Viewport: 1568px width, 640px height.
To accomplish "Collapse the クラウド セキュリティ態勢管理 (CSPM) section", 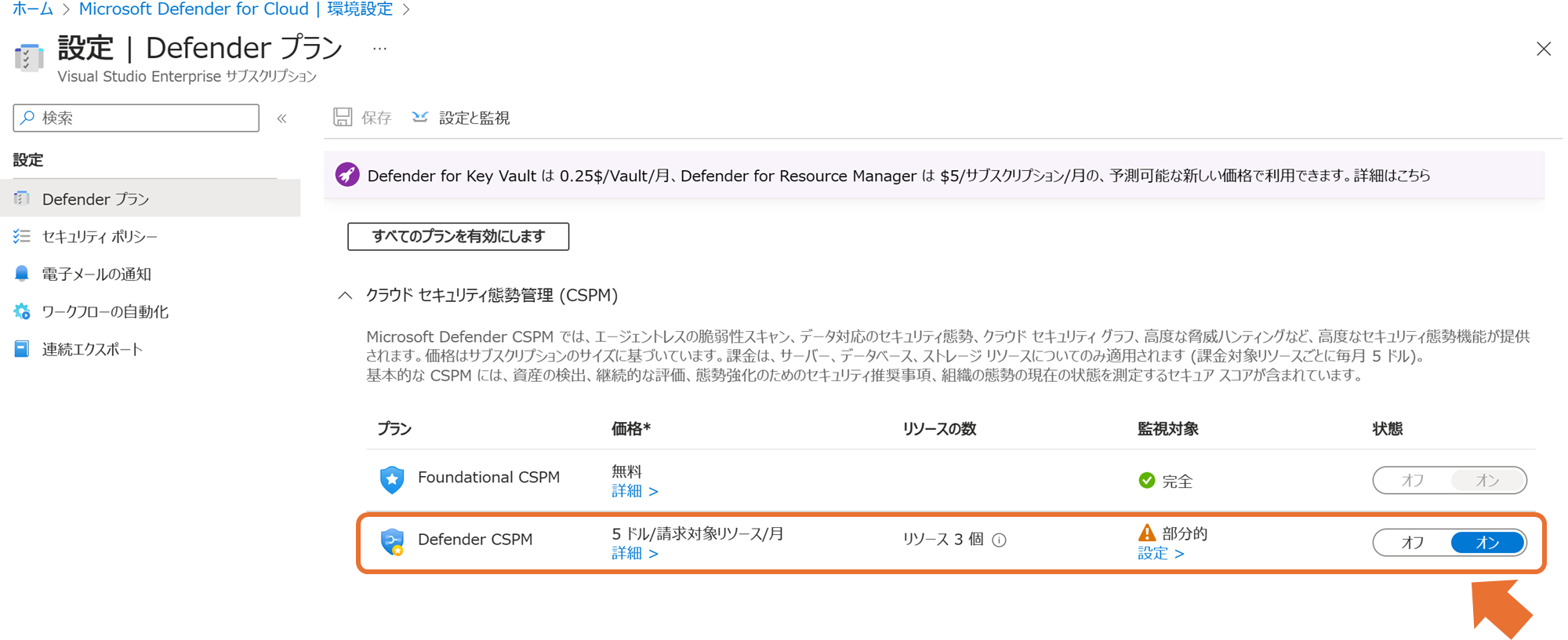I will 345,295.
